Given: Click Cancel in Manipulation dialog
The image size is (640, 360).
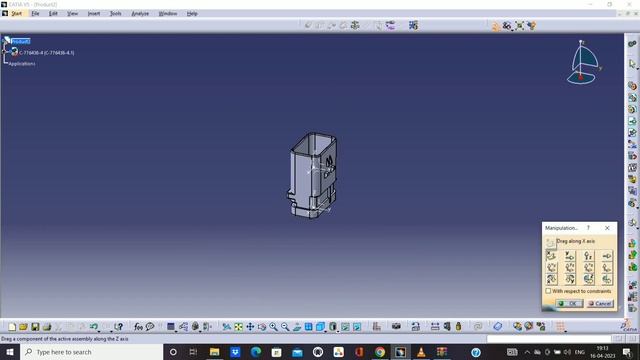Looking at the screenshot, I should [600, 303].
